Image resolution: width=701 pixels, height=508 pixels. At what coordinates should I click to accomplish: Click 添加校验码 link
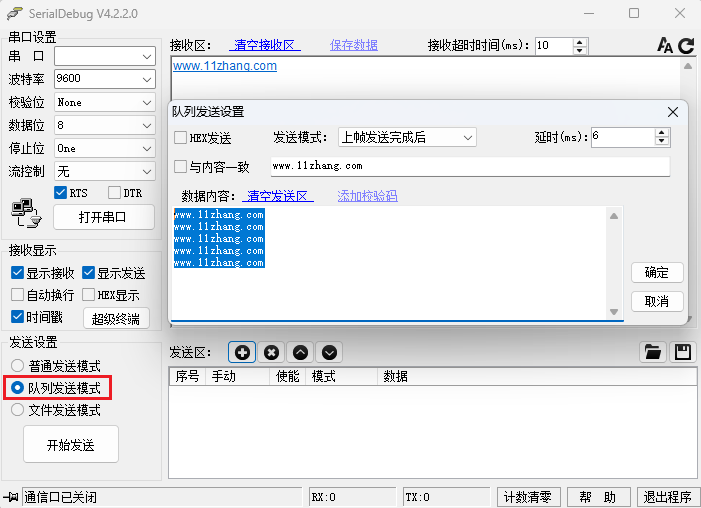pyautogui.click(x=367, y=196)
